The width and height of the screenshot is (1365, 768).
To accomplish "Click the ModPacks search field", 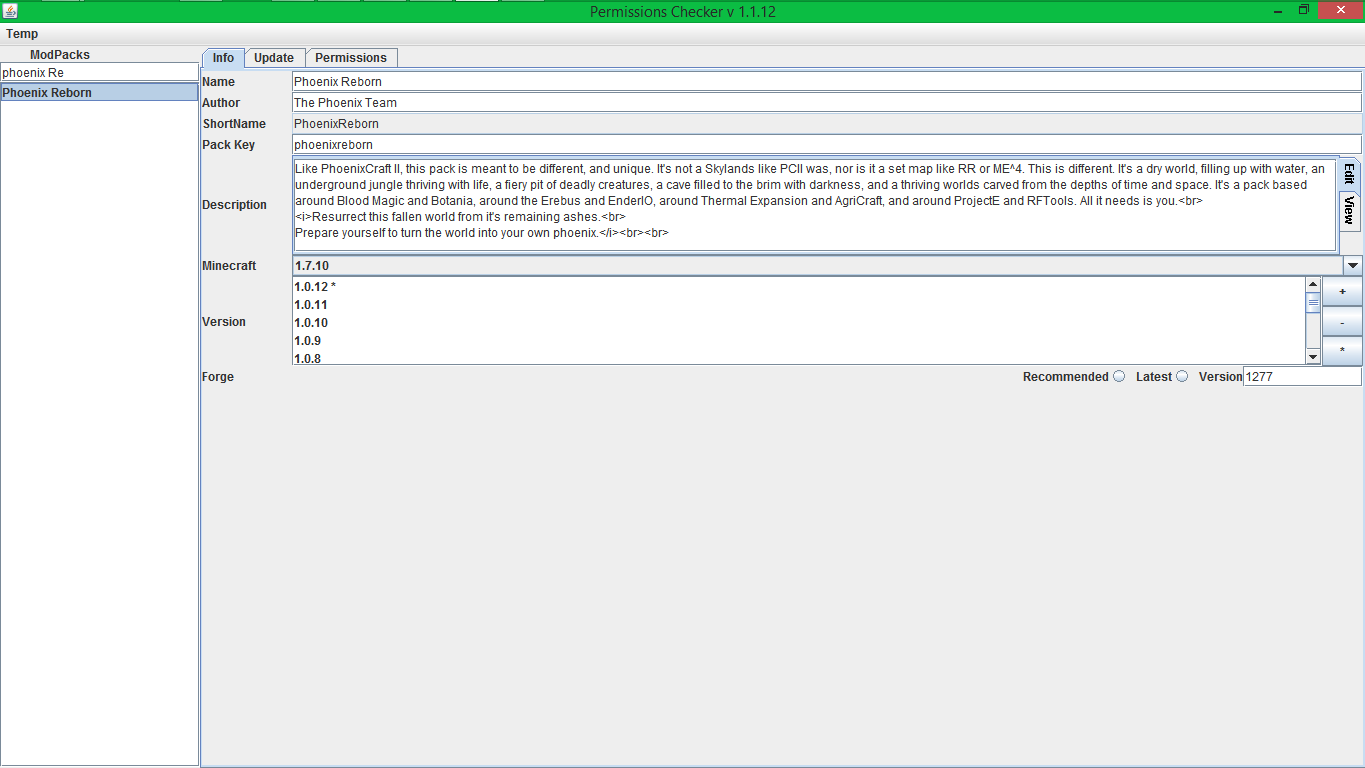I will (99, 72).
